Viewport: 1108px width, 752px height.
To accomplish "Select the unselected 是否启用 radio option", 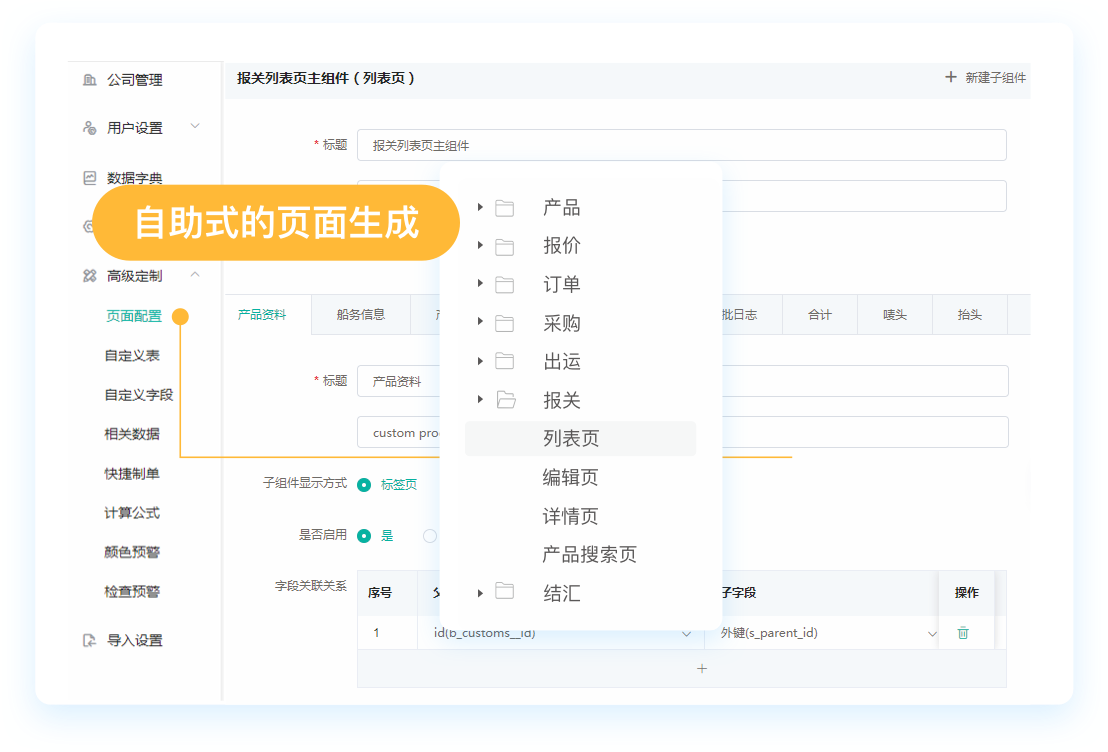I will pos(430,536).
